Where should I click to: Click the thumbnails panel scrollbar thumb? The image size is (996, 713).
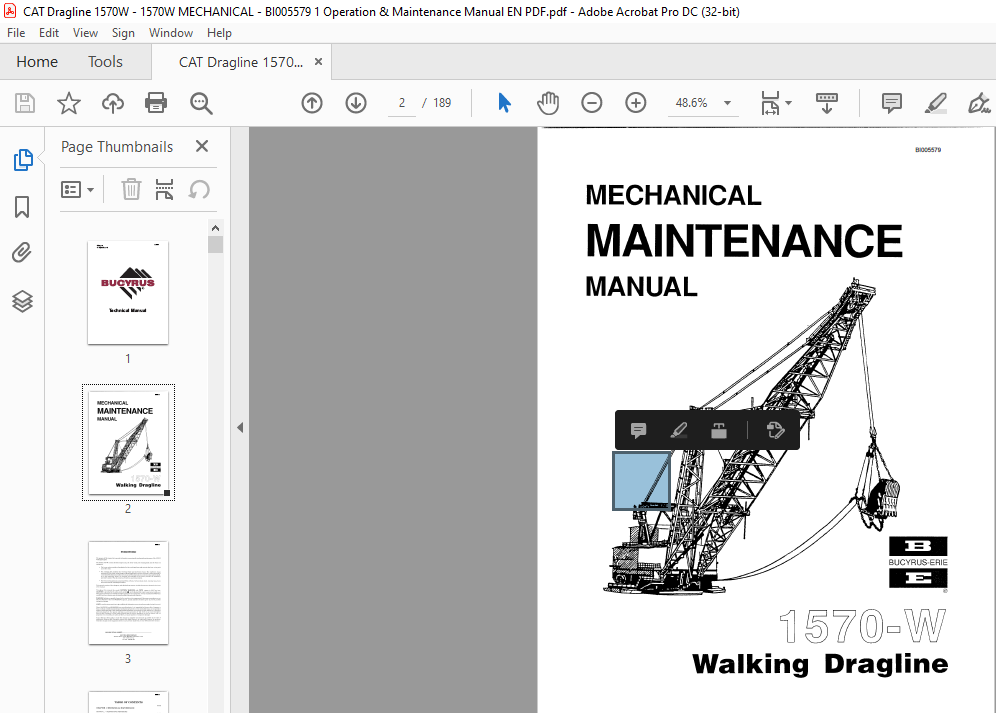215,245
